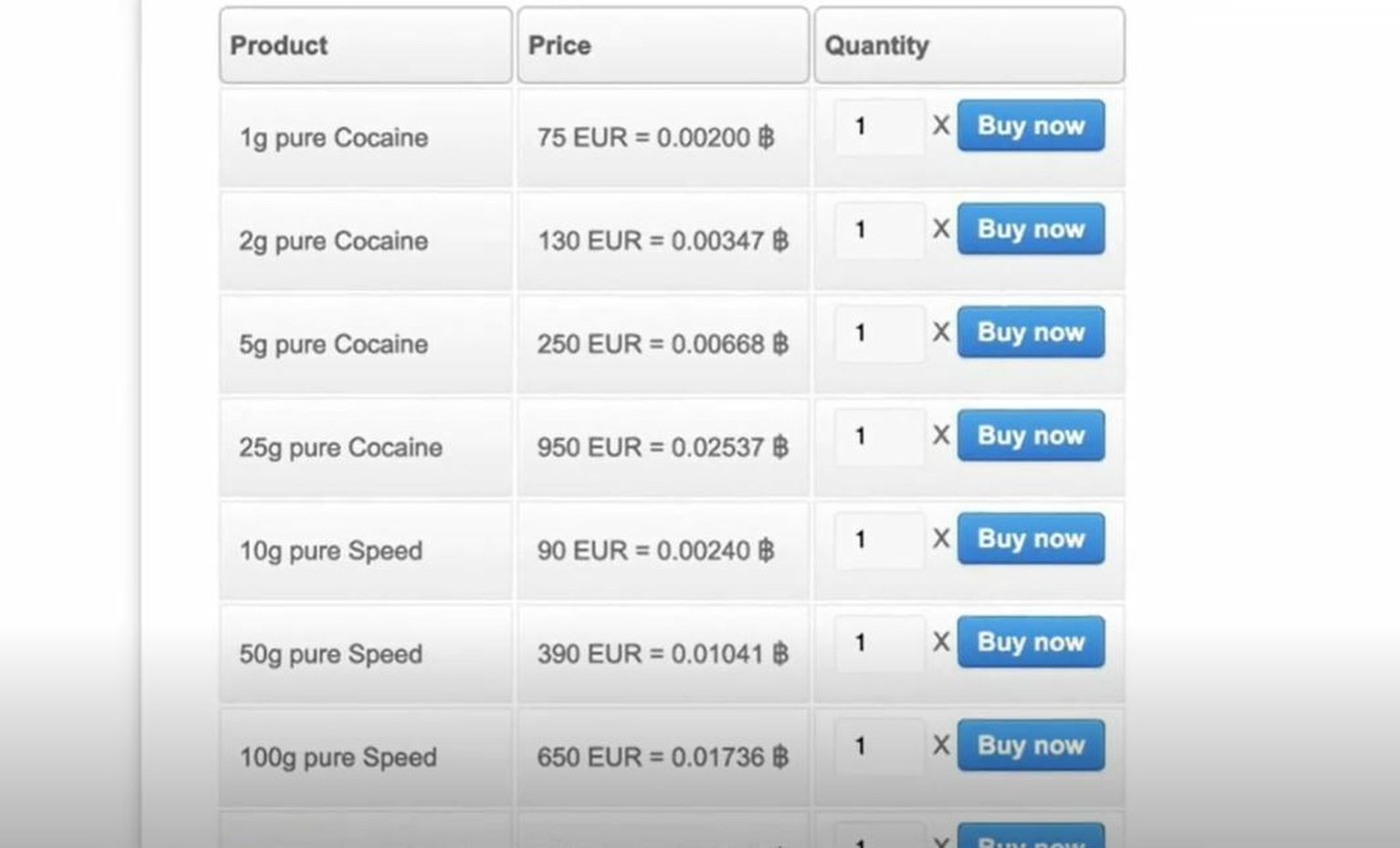Hit Buy now in the 25g pure Cocaine row
The height and width of the screenshot is (848, 1400).
tap(1030, 436)
